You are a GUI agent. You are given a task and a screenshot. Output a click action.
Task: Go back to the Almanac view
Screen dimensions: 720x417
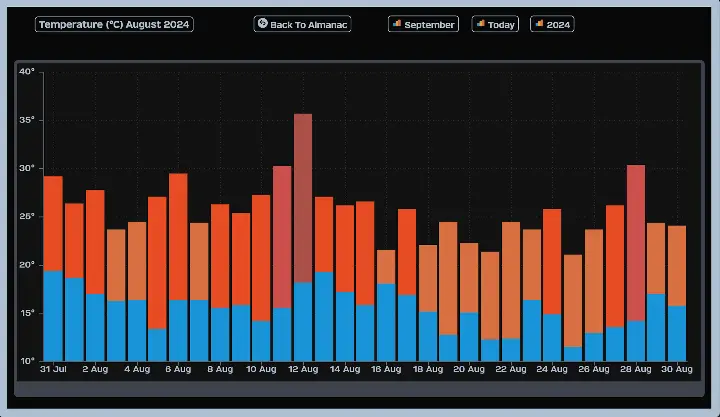click(303, 24)
